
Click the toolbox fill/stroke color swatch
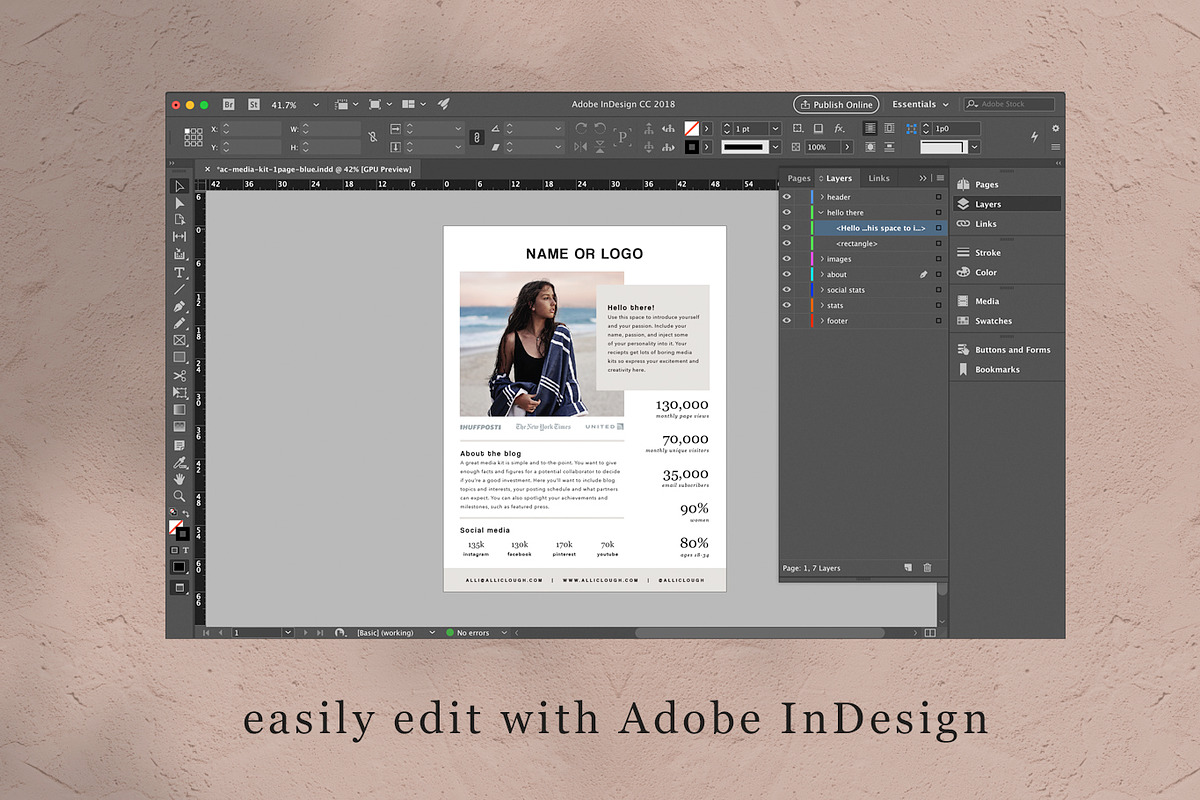point(178,529)
